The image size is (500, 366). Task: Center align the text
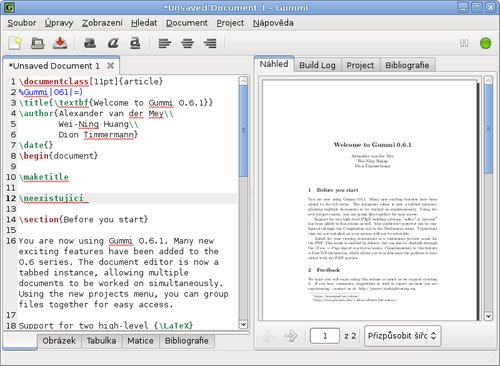coord(187,43)
